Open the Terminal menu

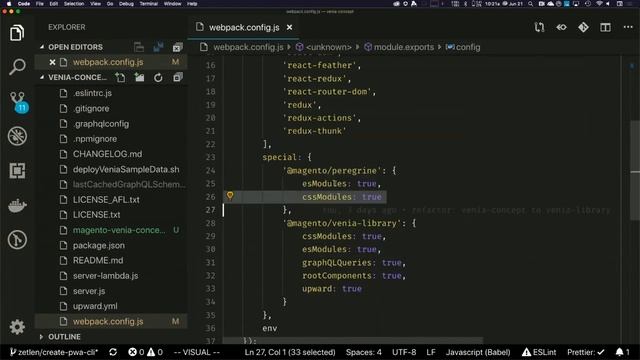click(x=149, y=4)
